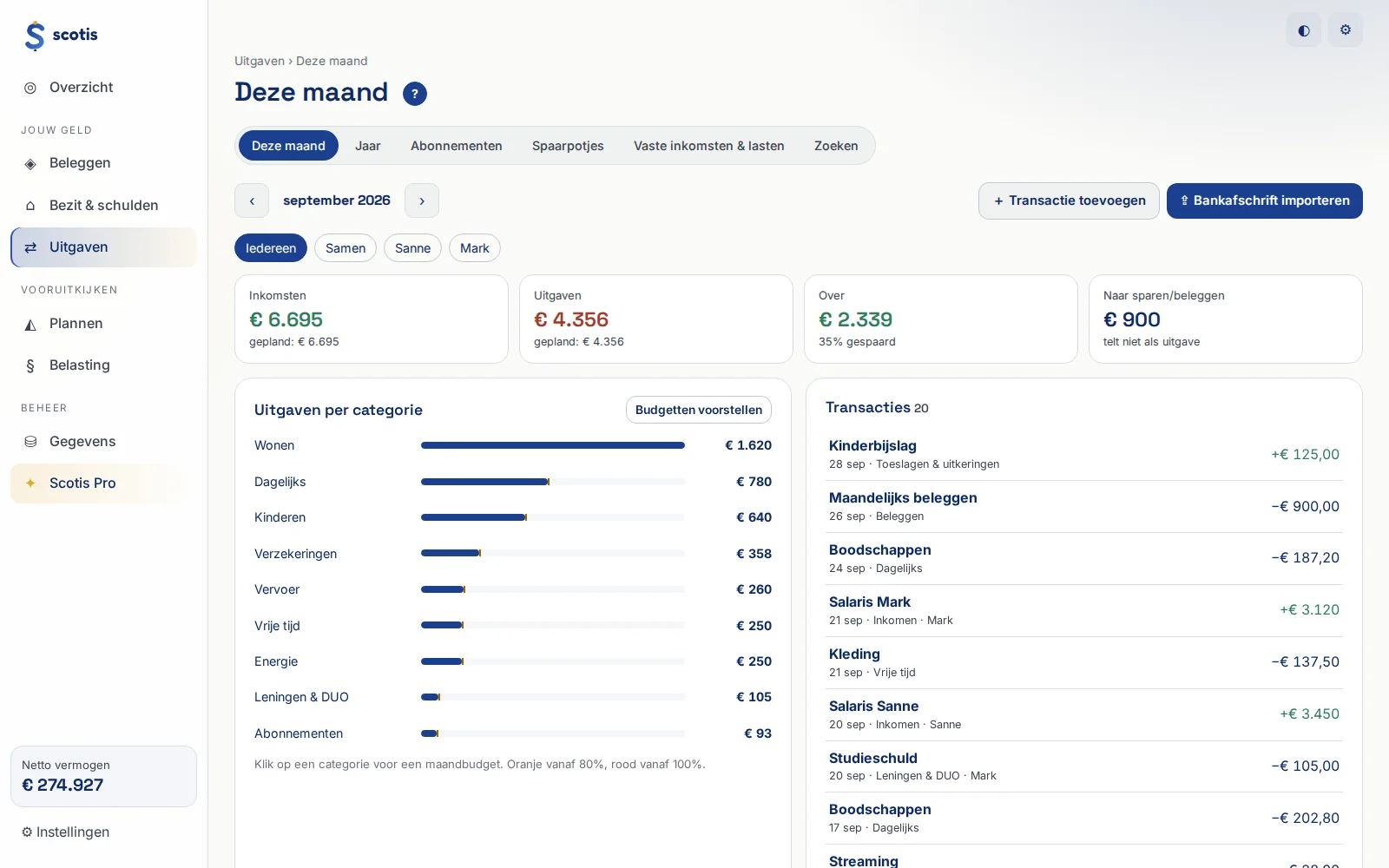Select the Vrije tijd category row
1389x868 pixels.
tap(513, 626)
